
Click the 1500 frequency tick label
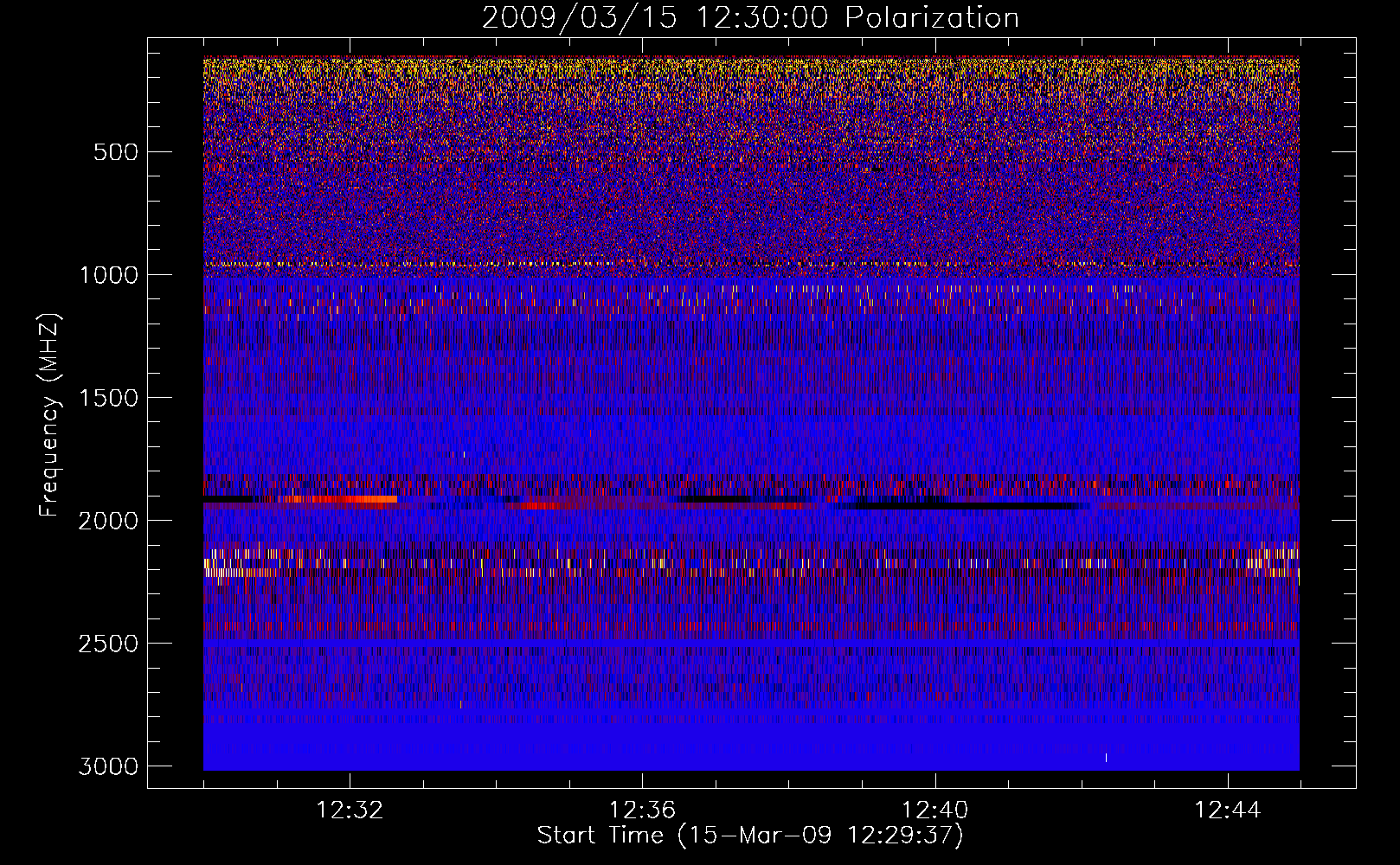click(x=108, y=398)
